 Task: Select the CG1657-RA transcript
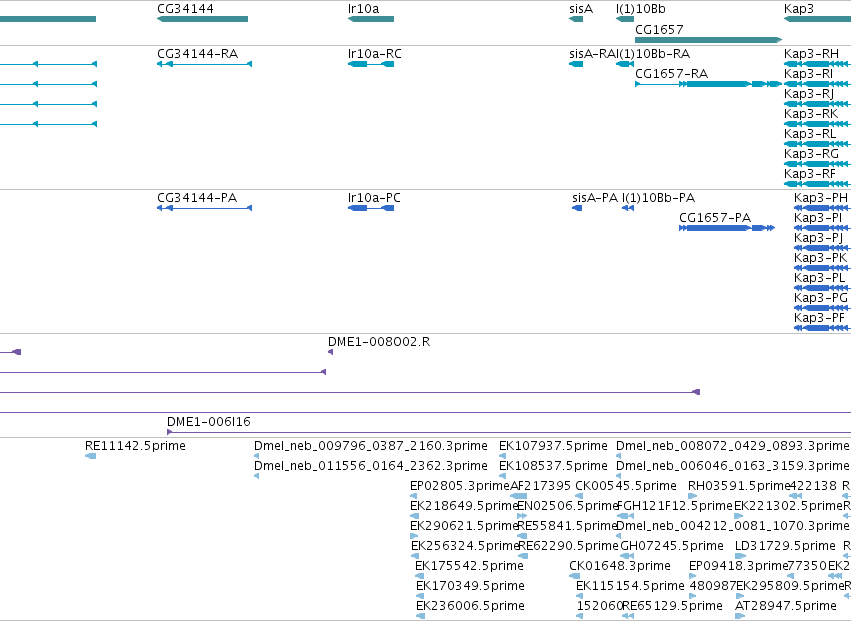click(708, 84)
